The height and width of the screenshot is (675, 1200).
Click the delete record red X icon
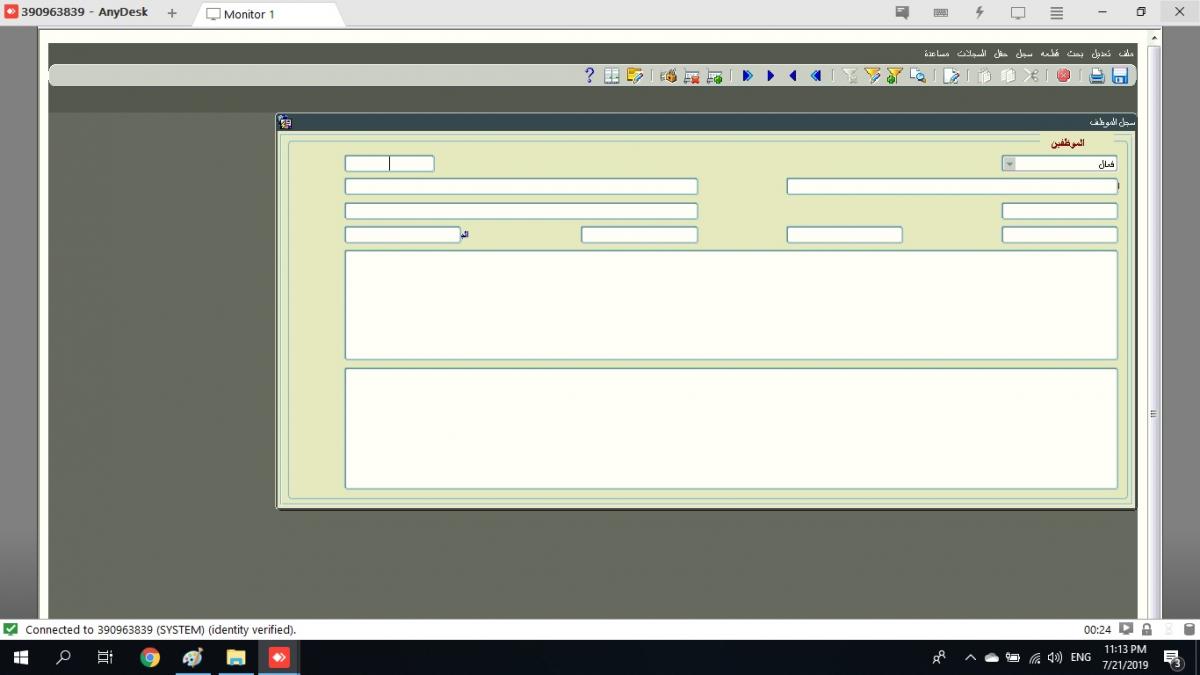pyautogui.click(x=691, y=76)
